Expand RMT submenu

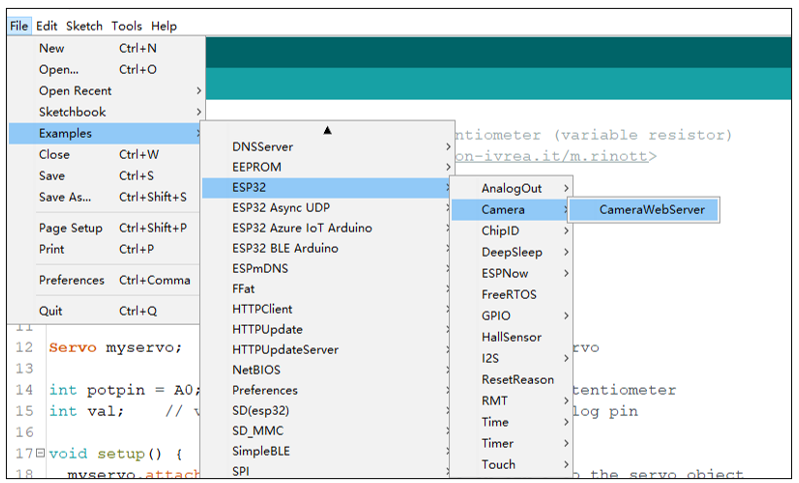(512, 401)
